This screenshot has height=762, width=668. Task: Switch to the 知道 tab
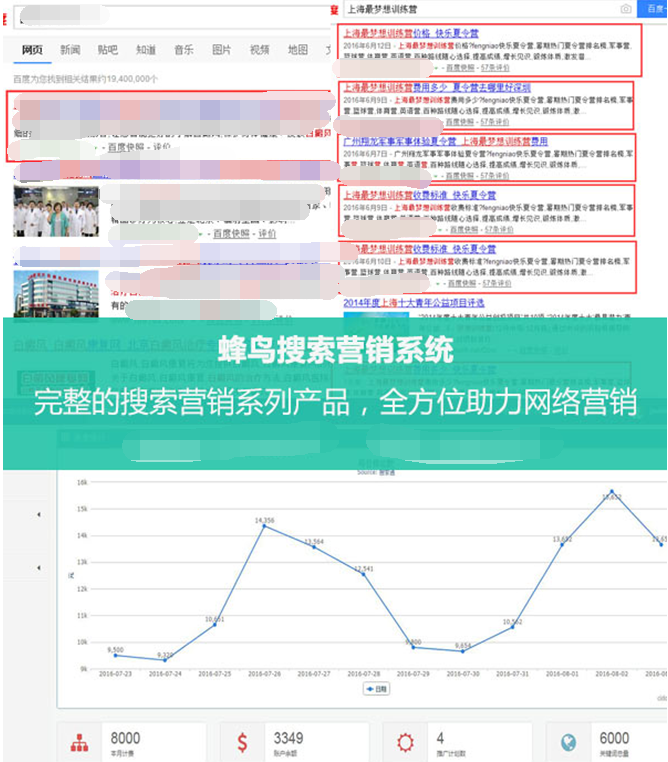click(x=146, y=50)
